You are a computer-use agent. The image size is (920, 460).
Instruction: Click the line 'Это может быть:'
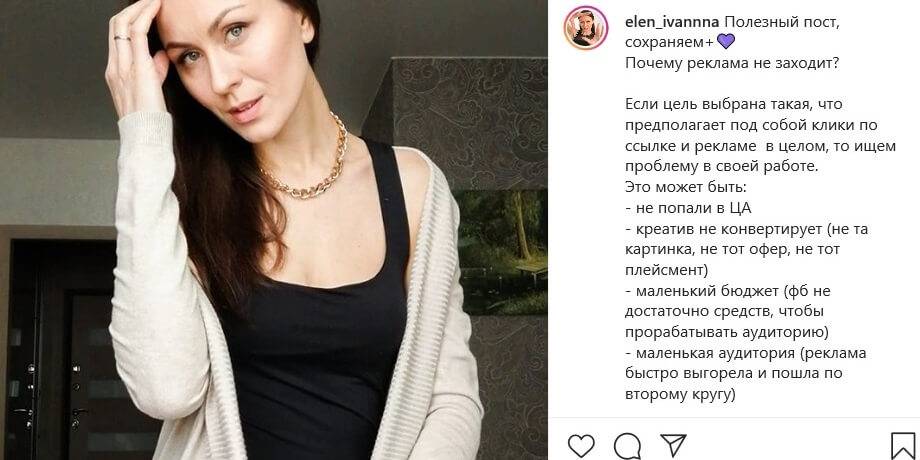tap(685, 188)
